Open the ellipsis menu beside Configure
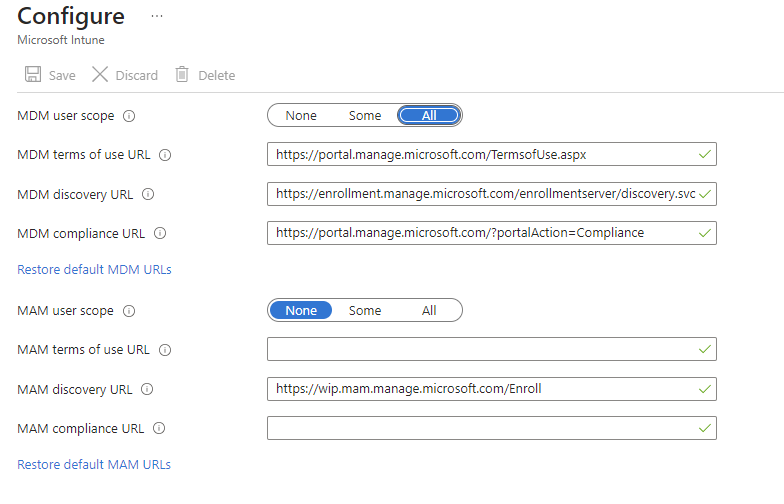The width and height of the screenshot is (784, 504). [x=156, y=17]
